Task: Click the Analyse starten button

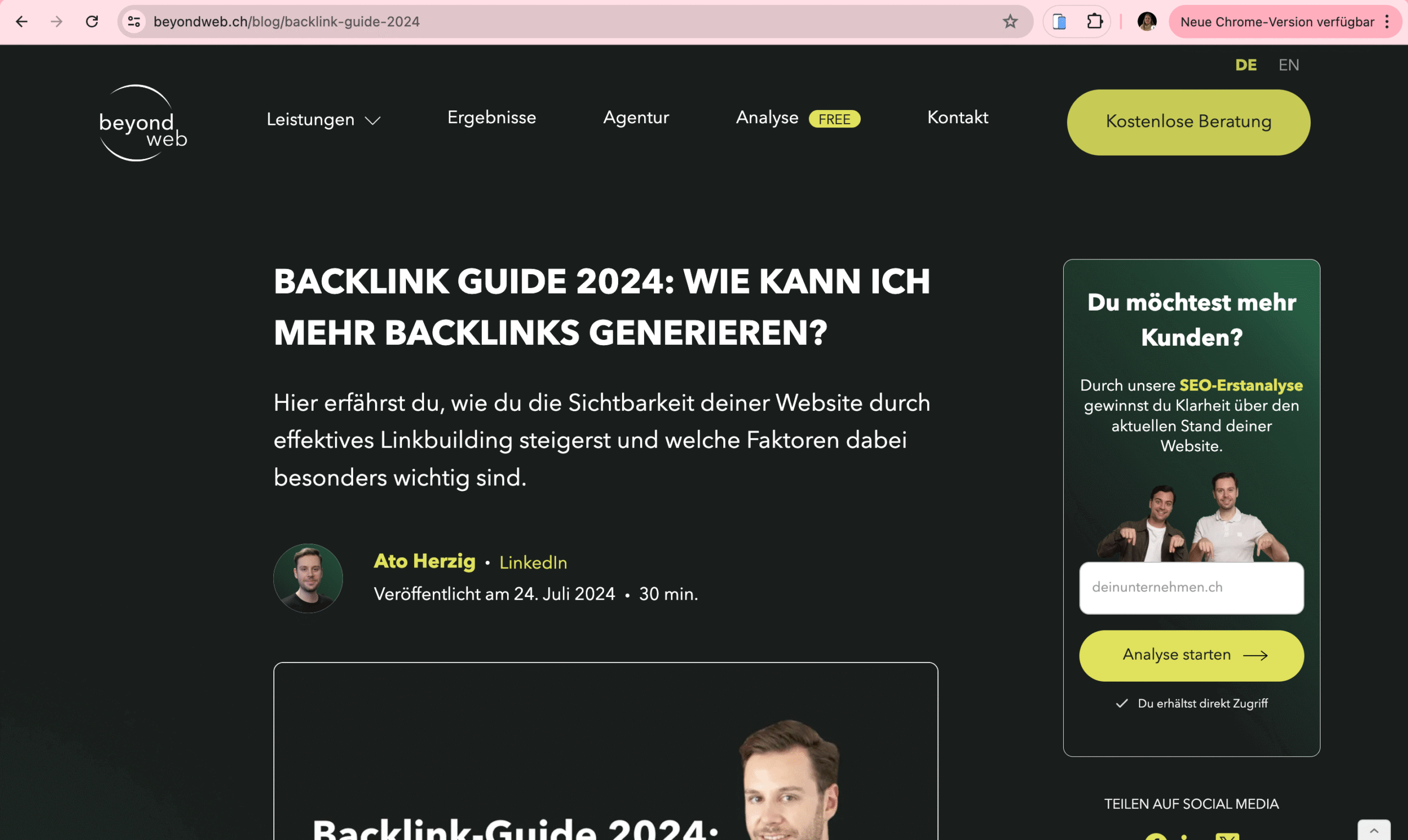Action: pyautogui.click(x=1191, y=655)
